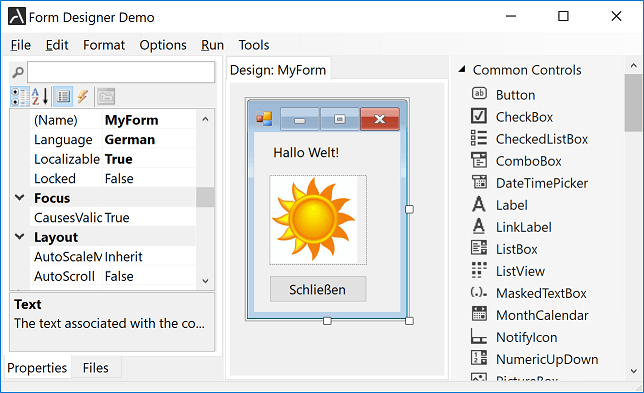
Task: Click the form's bottom-edge resize handle
Action: tap(327, 321)
